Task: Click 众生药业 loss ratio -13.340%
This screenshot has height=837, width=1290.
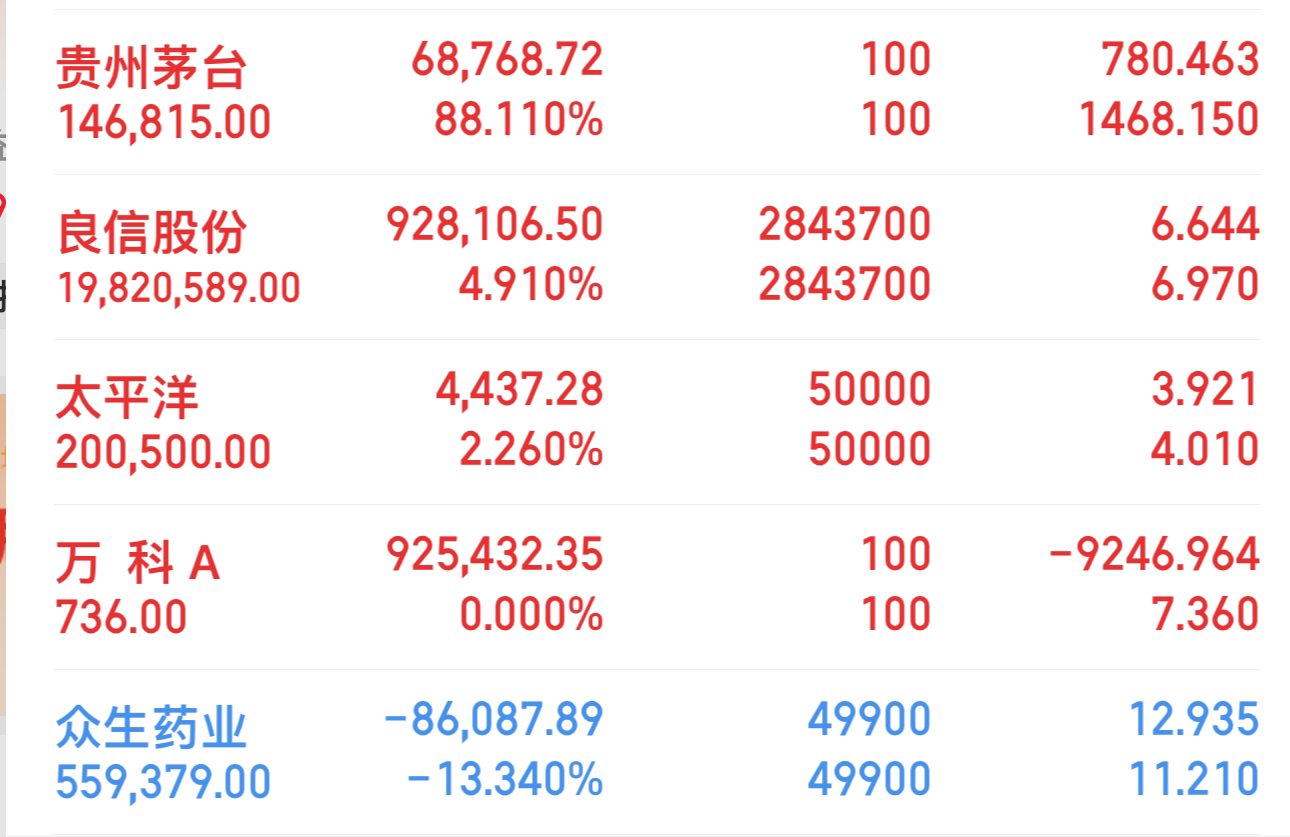Action: 505,780
